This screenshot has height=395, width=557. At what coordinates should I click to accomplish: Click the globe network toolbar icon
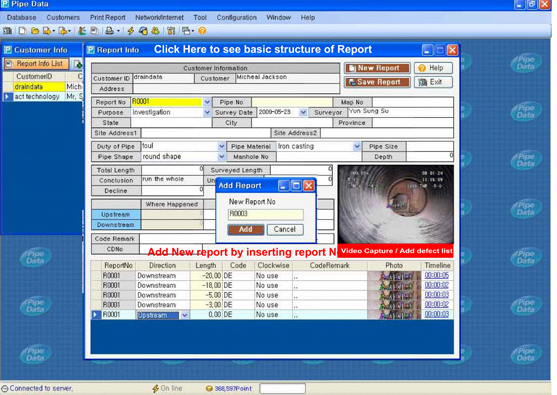click(x=144, y=31)
